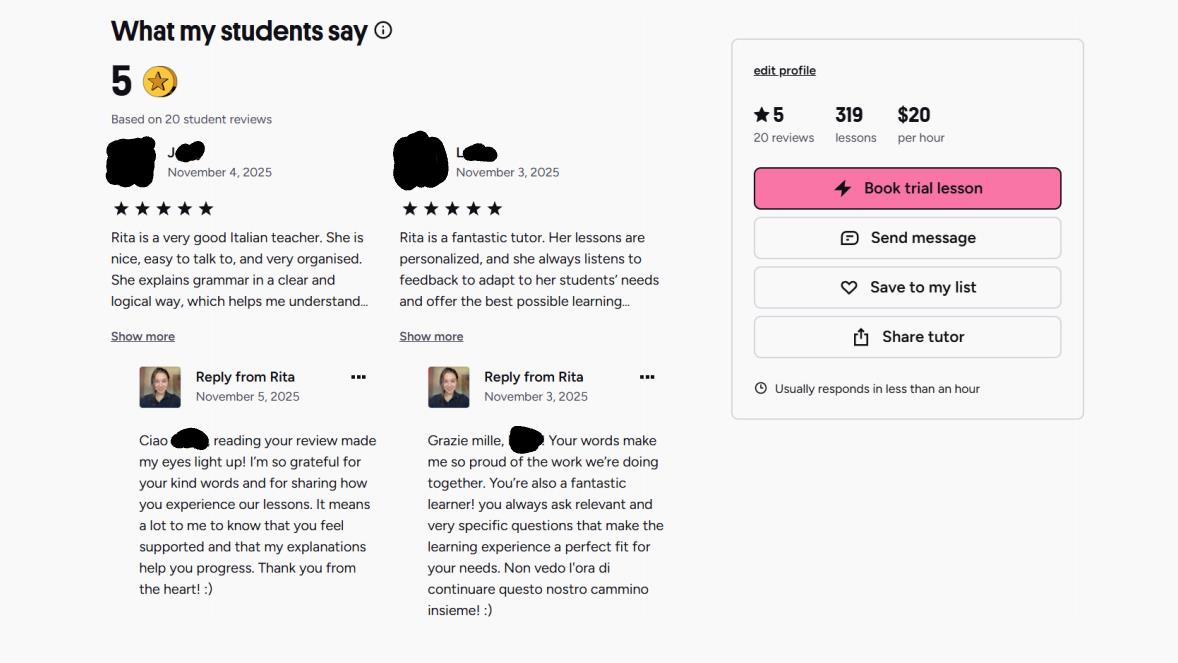1178x663 pixels.
Task: Click the five-star rating on the November 4 review
Action: [163, 209]
